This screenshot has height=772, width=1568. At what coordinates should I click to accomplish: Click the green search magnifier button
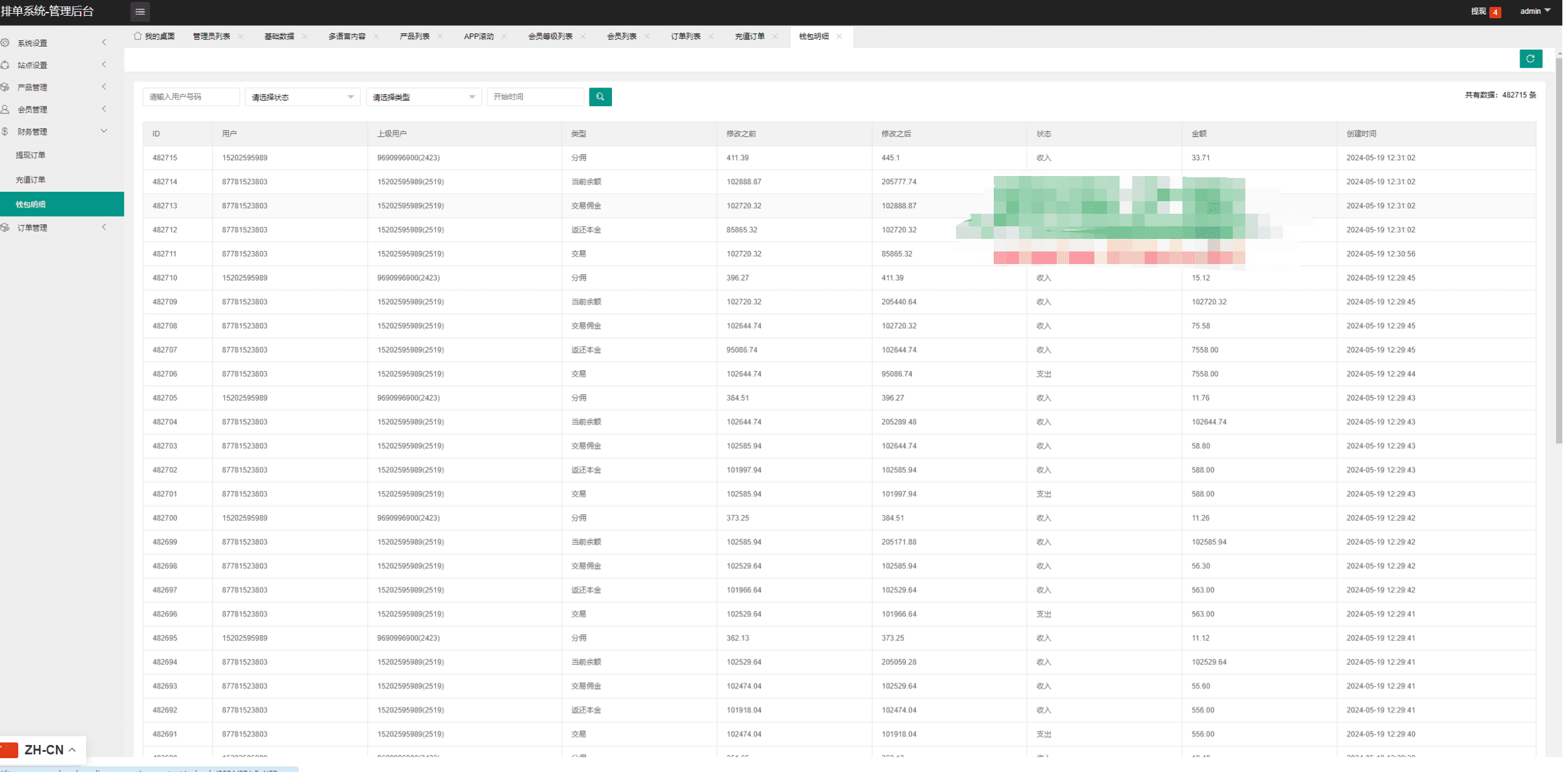pos(599,97)
